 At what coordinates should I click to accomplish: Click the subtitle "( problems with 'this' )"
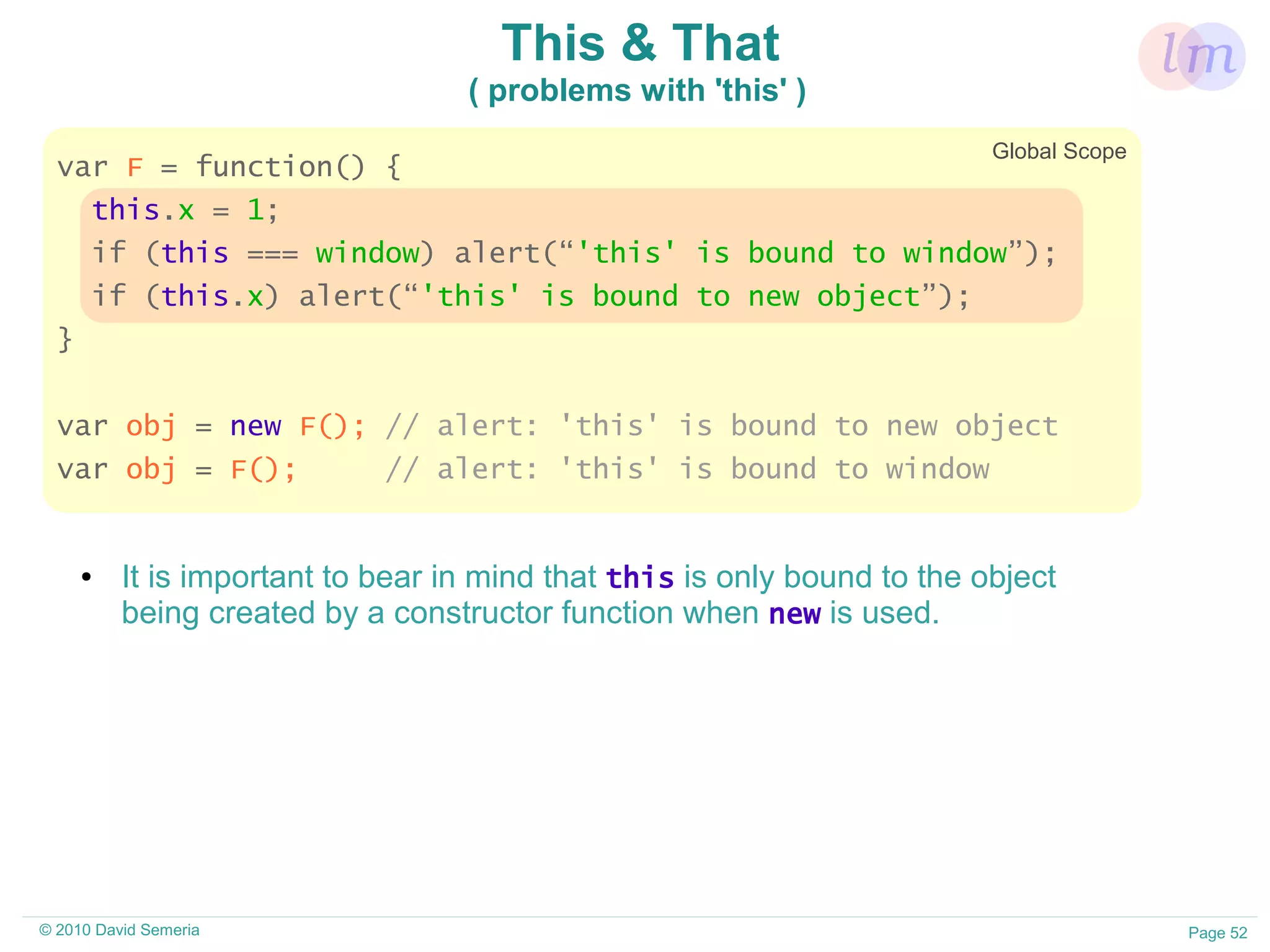[x=637, y=91]
